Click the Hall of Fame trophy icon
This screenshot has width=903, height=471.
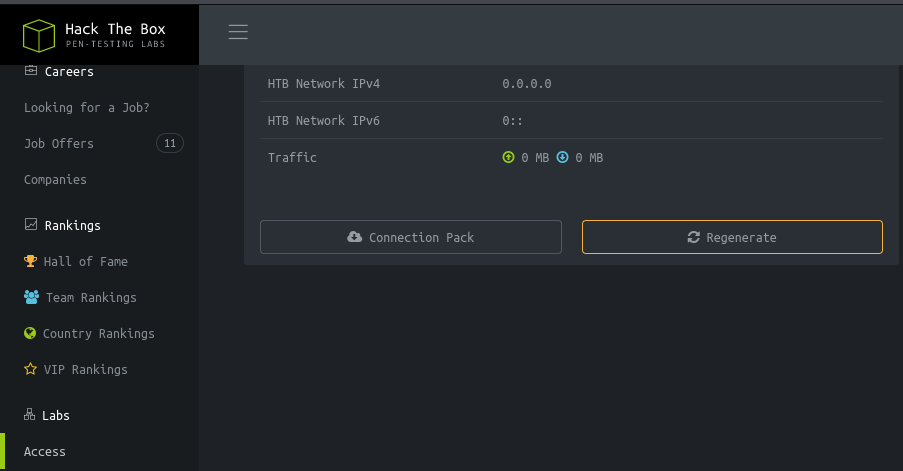click(x=30, y=262)
